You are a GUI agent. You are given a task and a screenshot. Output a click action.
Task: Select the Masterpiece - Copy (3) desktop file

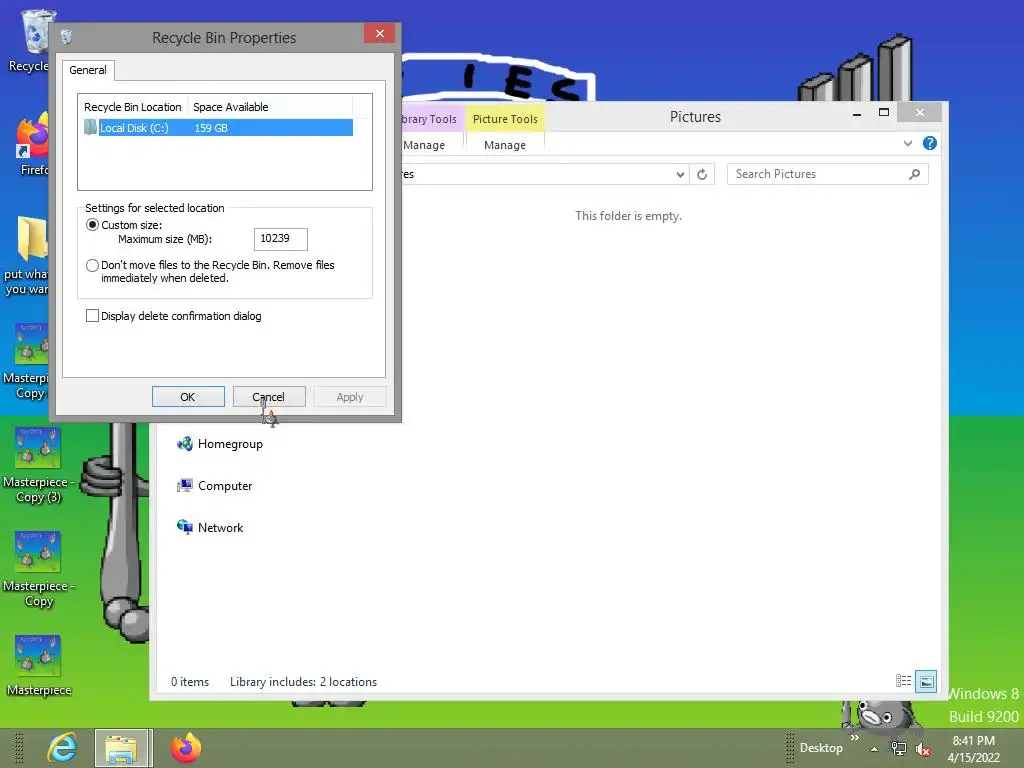tap(38, 465)
